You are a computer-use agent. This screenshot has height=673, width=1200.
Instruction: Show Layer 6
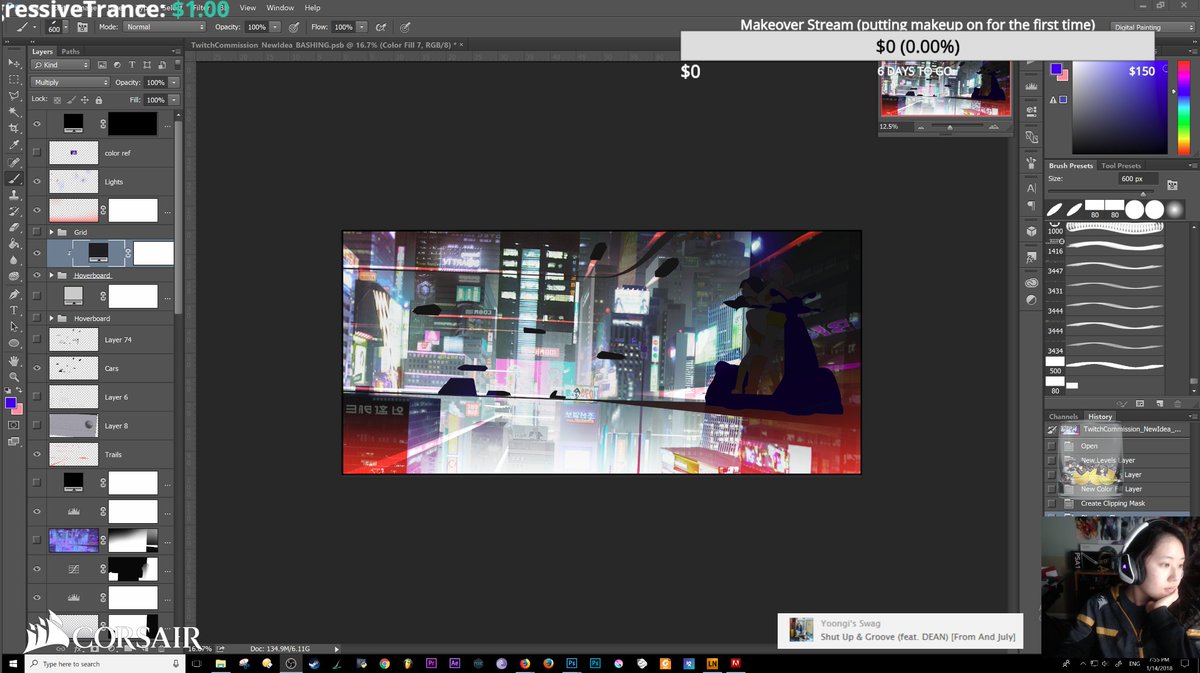click(37, 397)
